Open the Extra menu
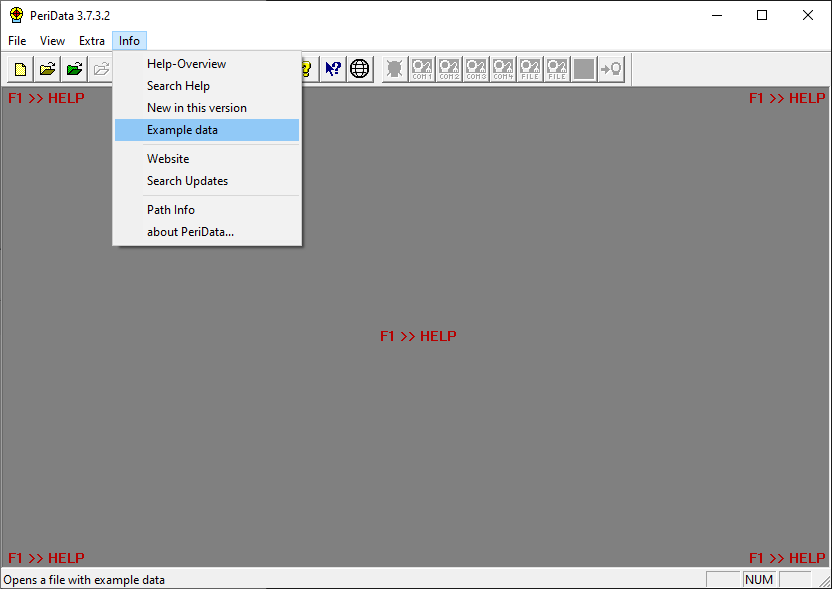The height and width of the screenshot is (589, 832). coord(92,41)
